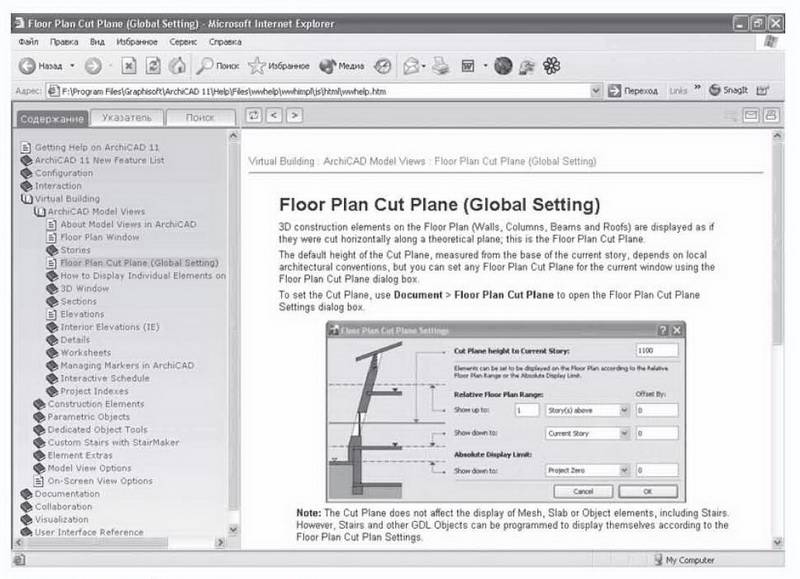This screenshot has height=579, width=800.
Task: Expand the Interaction book
Action: (58, 186)
